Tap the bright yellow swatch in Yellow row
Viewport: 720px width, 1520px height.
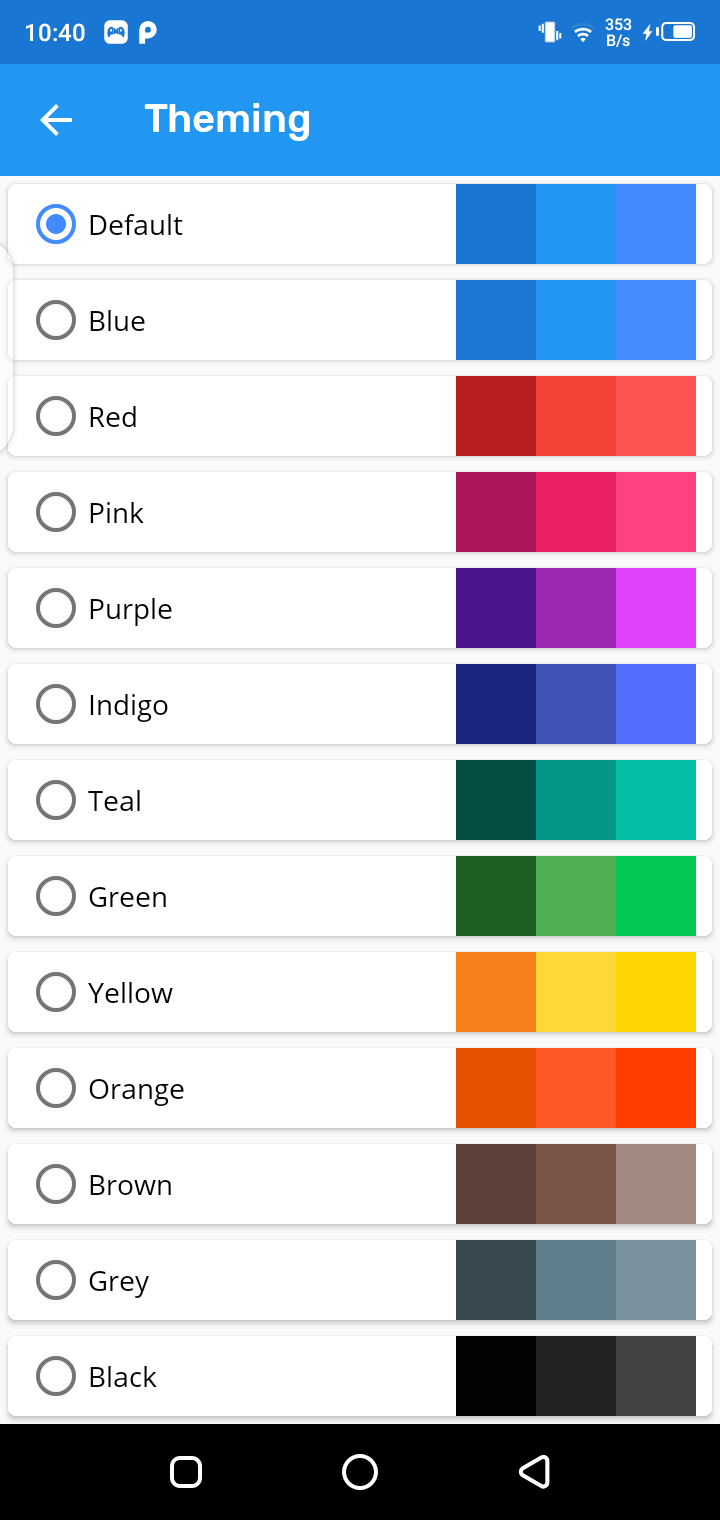pyautogui.click(x=656, y=993)
